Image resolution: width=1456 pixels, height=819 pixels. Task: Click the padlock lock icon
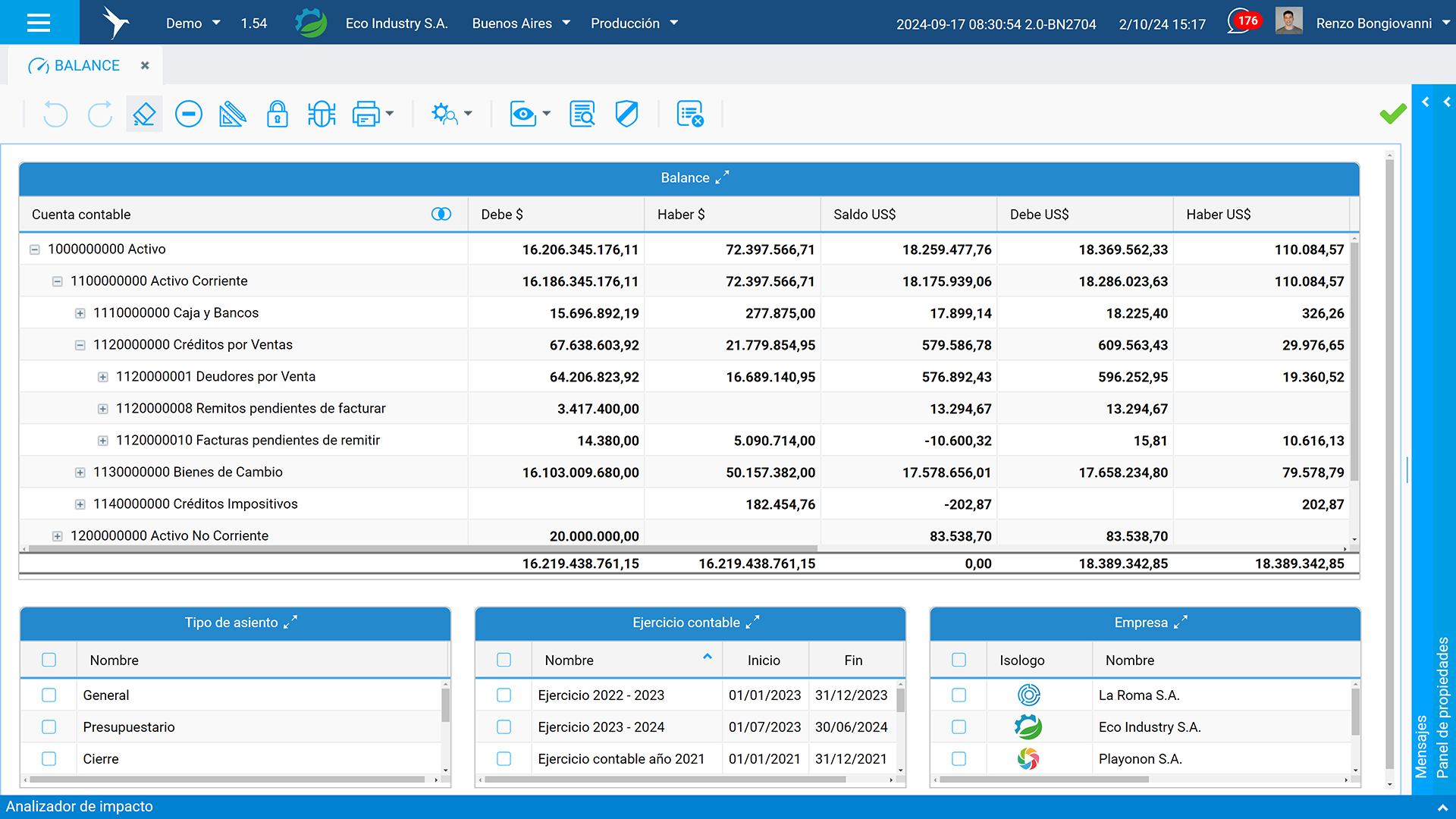pos(278,115)
